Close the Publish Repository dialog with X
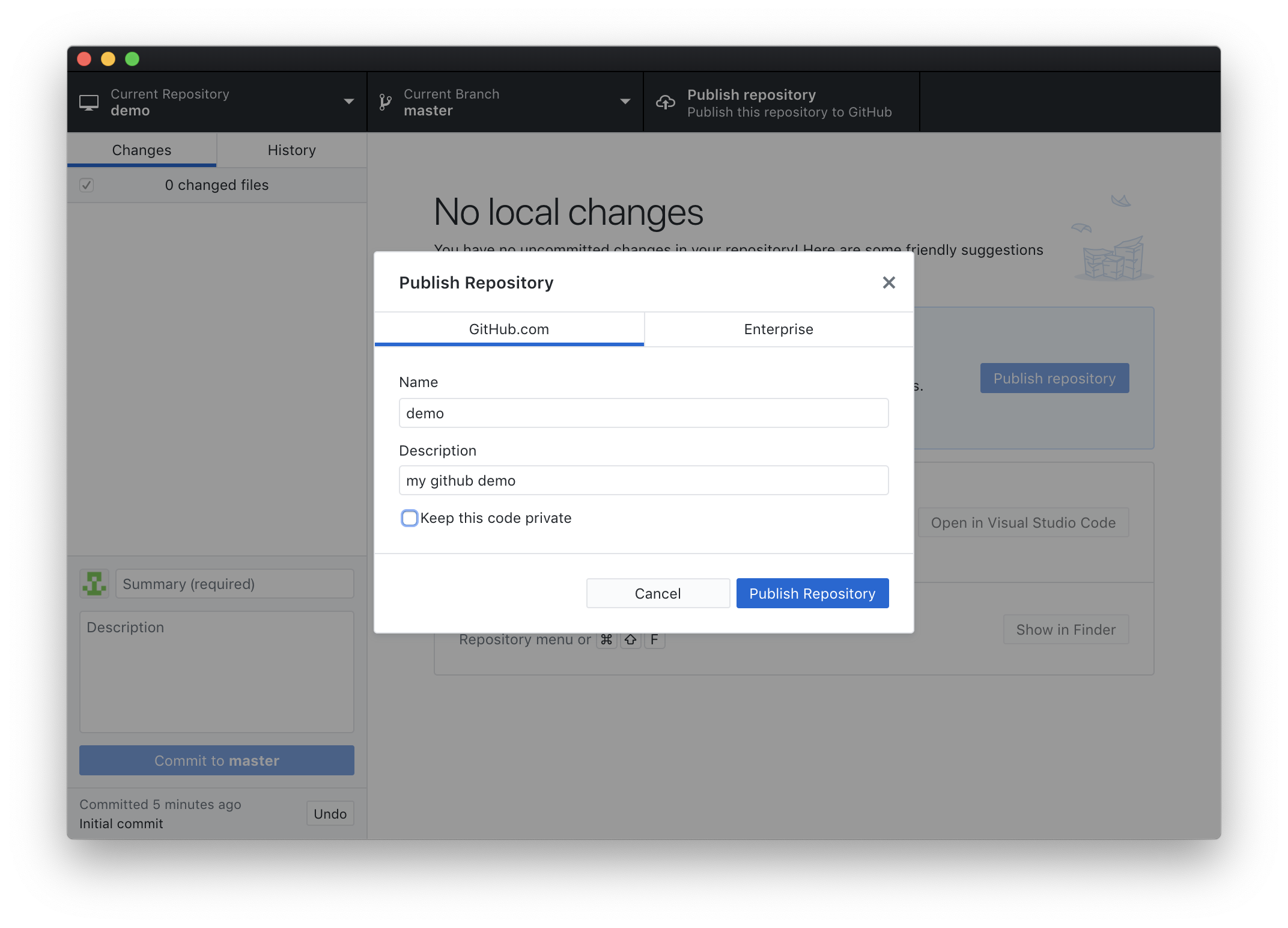The width and height of the screenshot is (1288, 928). coord(889,282)
